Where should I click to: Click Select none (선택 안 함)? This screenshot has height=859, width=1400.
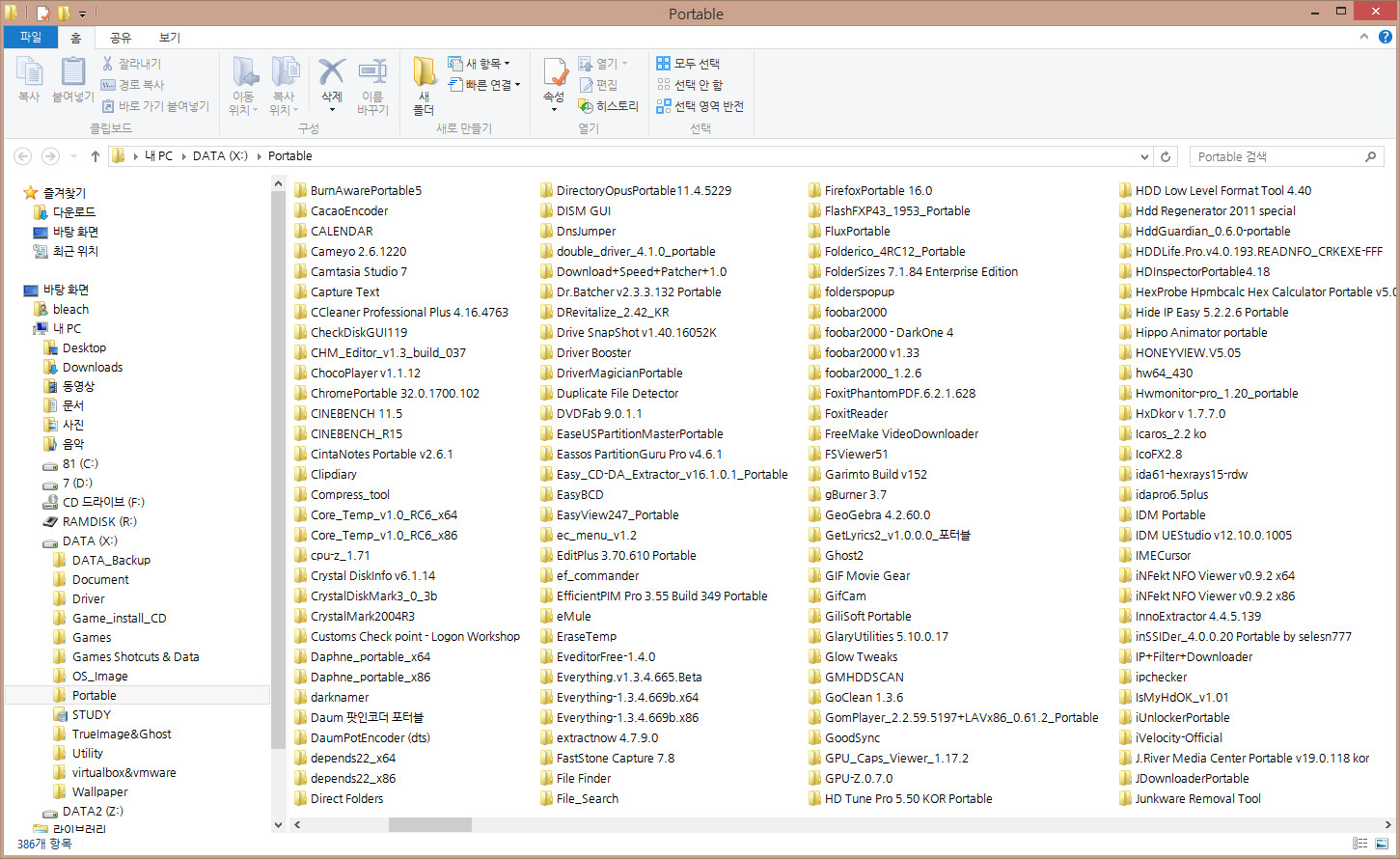pos(690,85)
